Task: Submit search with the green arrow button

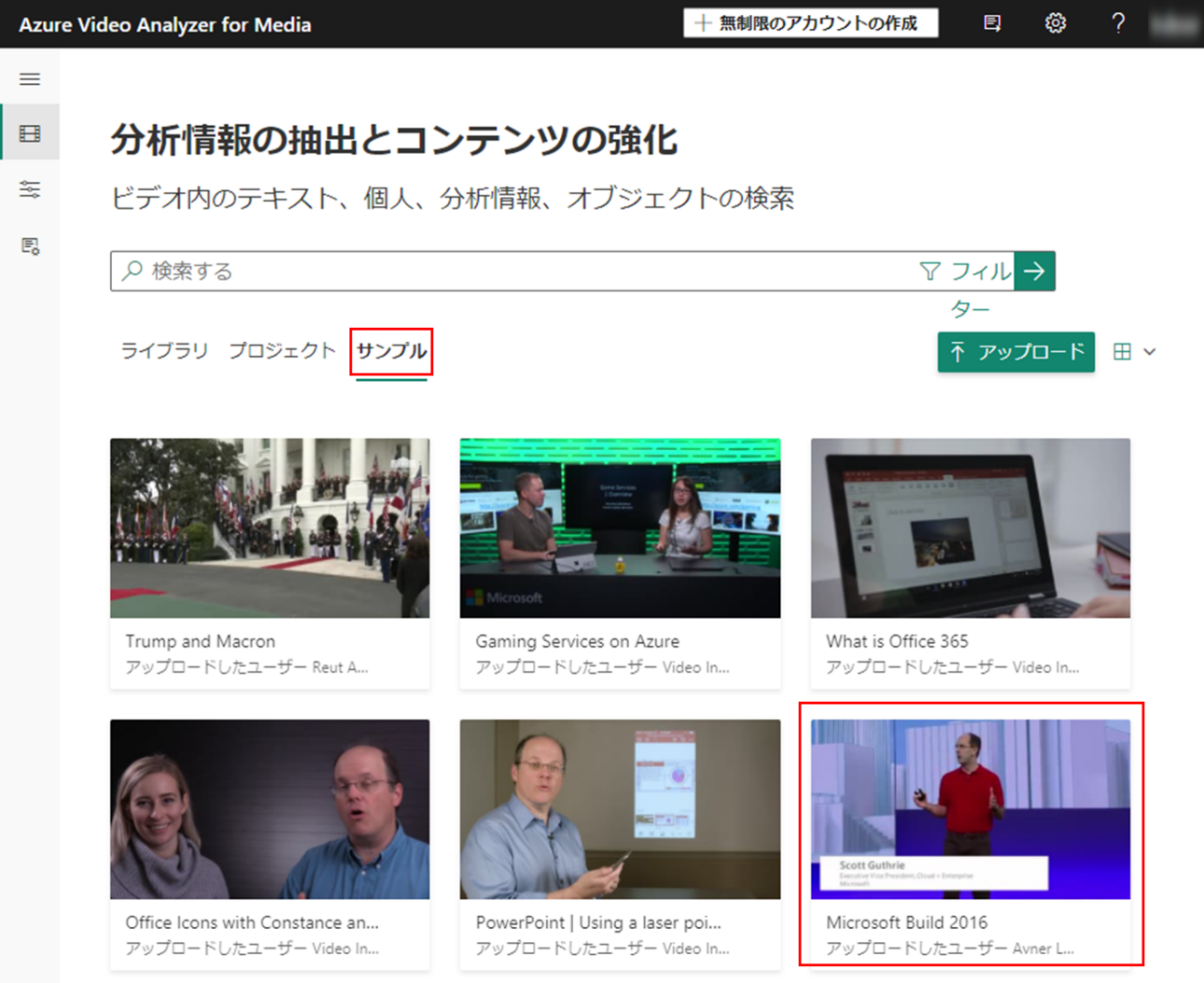Action: [1034, 271]
